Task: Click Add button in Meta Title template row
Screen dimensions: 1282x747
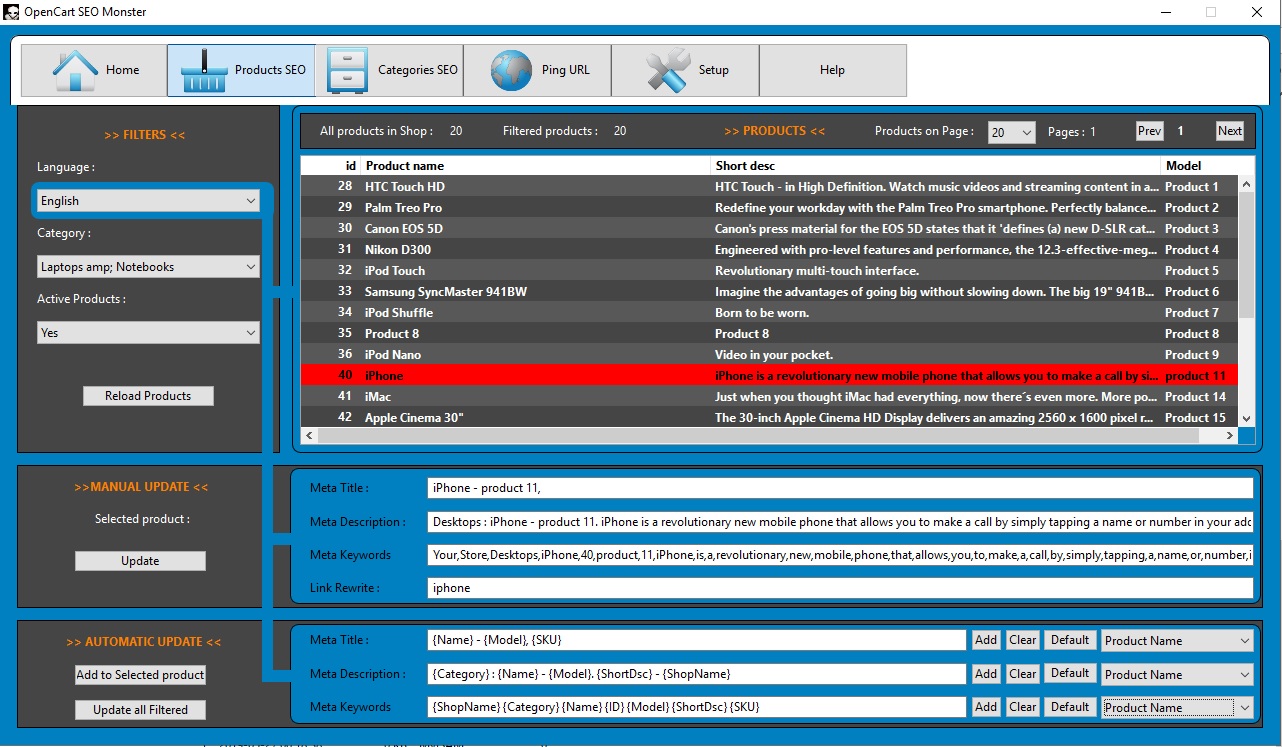Action: point(986,640)
